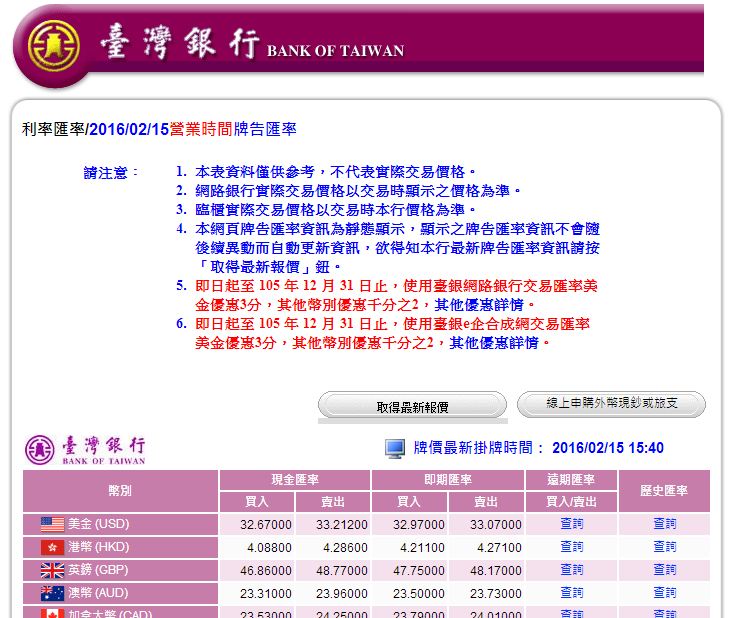Screen dimensions: 738x618
Task: Click GBP spot buying rate 47.75000
Action: pyautogui.click(x=418, y=570)
